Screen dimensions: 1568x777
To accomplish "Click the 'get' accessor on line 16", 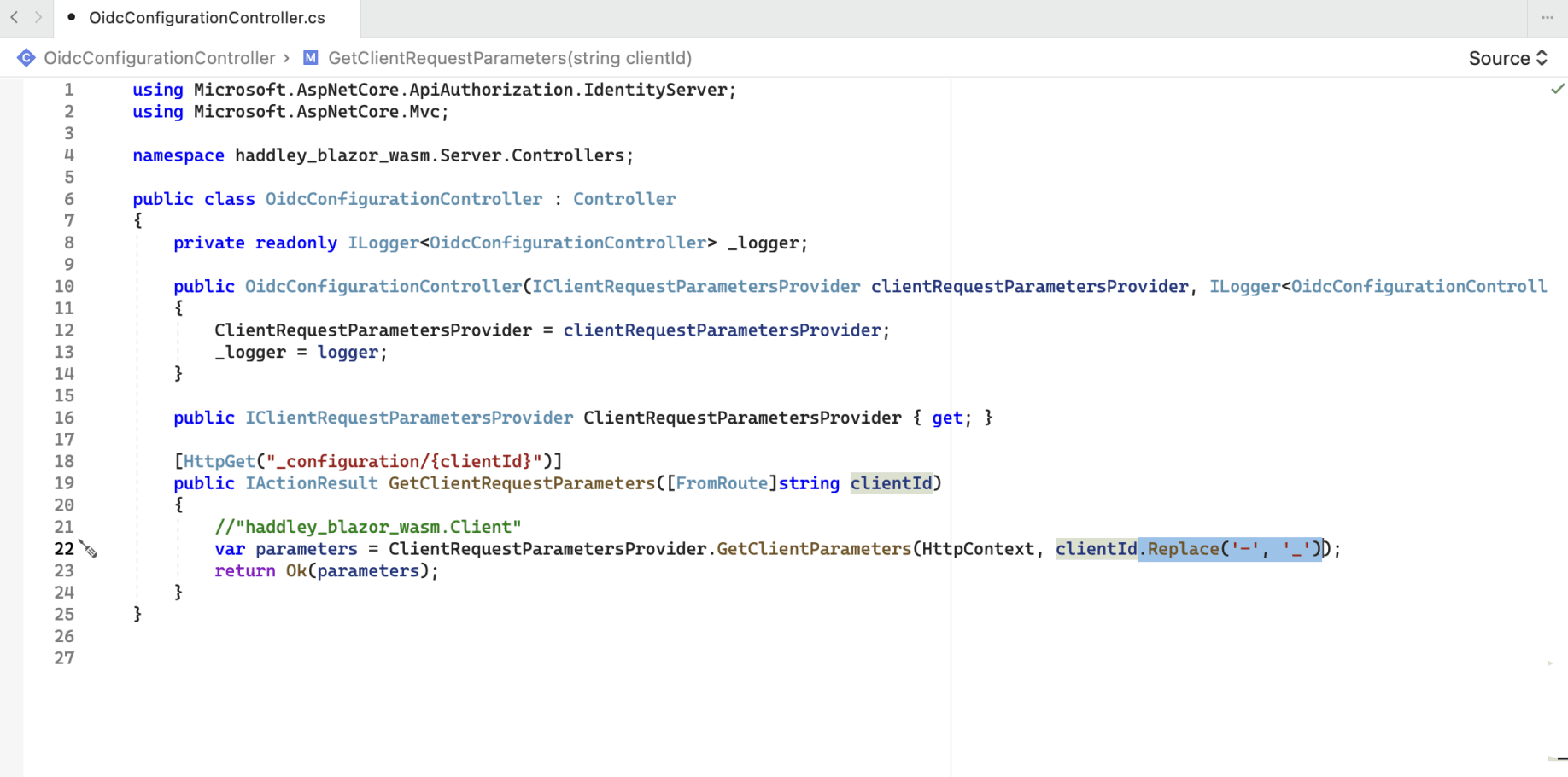I will click(947, 418).
